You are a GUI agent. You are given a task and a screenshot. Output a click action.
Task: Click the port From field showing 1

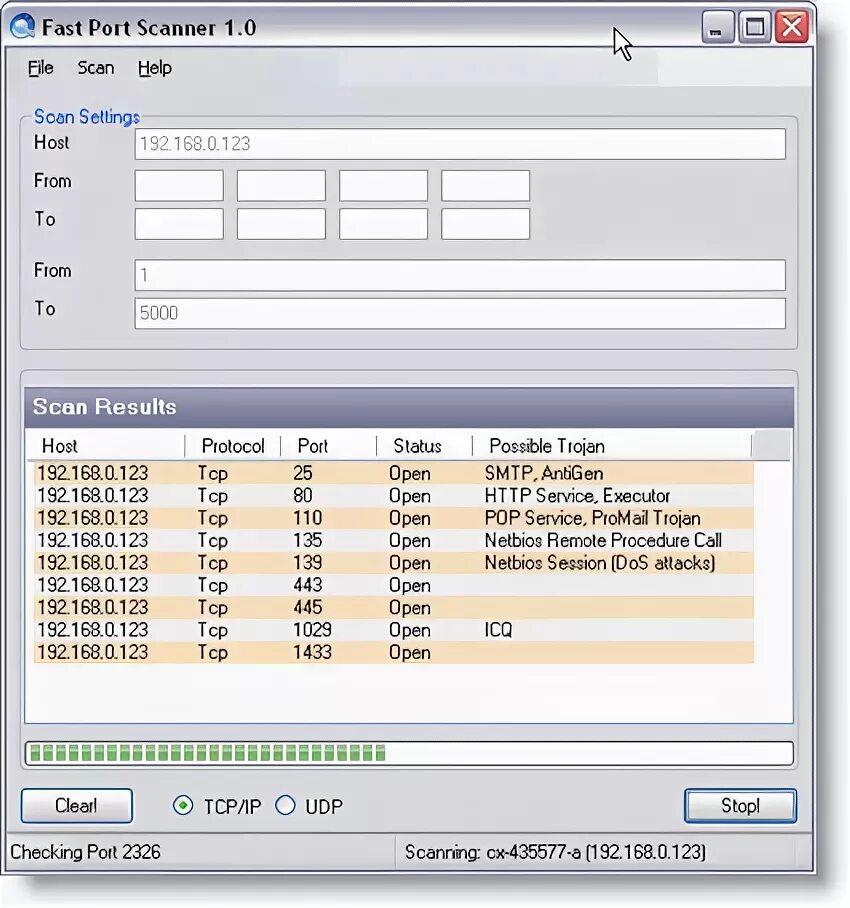[460, 275]
